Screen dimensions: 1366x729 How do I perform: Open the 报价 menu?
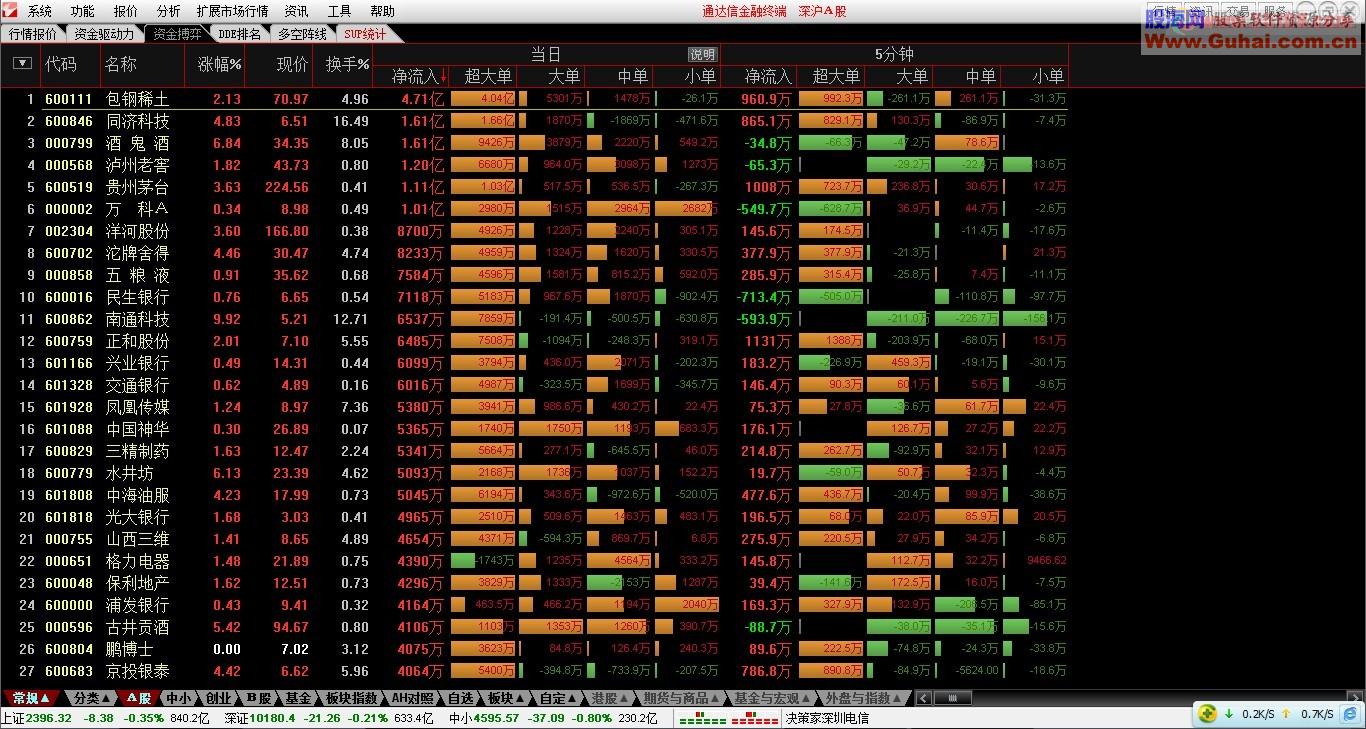click(126, 11)
